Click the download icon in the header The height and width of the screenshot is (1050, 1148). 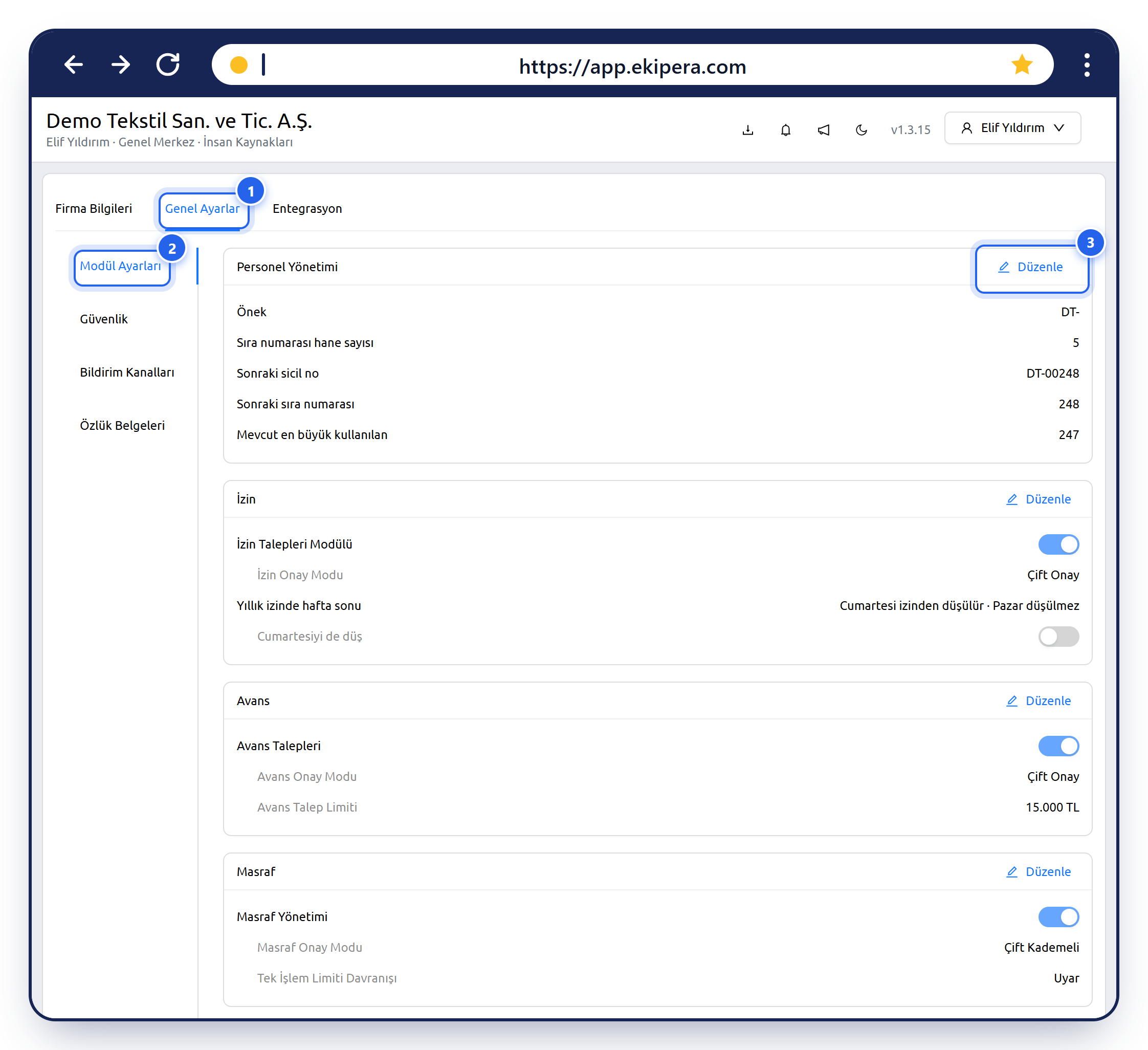click(x=747, y=130)
